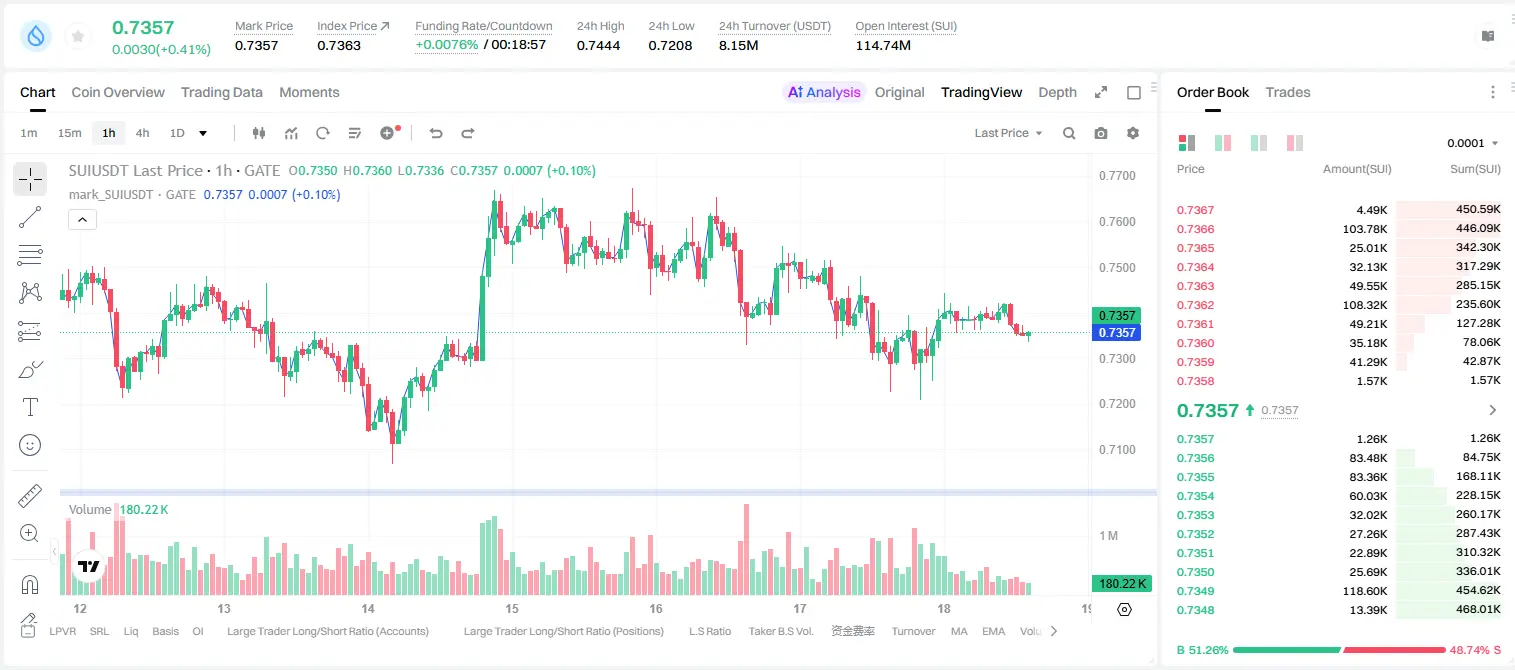The width and height of the screenshot is (1515, 670).
Task: Click the AI Analysis button
Action: pos(824,92)
